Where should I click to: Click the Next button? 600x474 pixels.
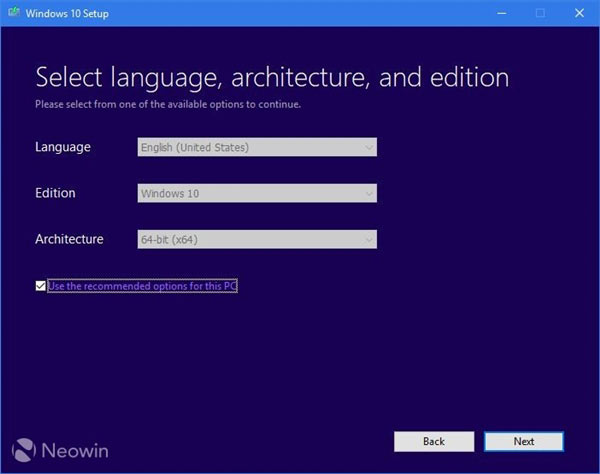pyautogui.click(x=523, y=441)
